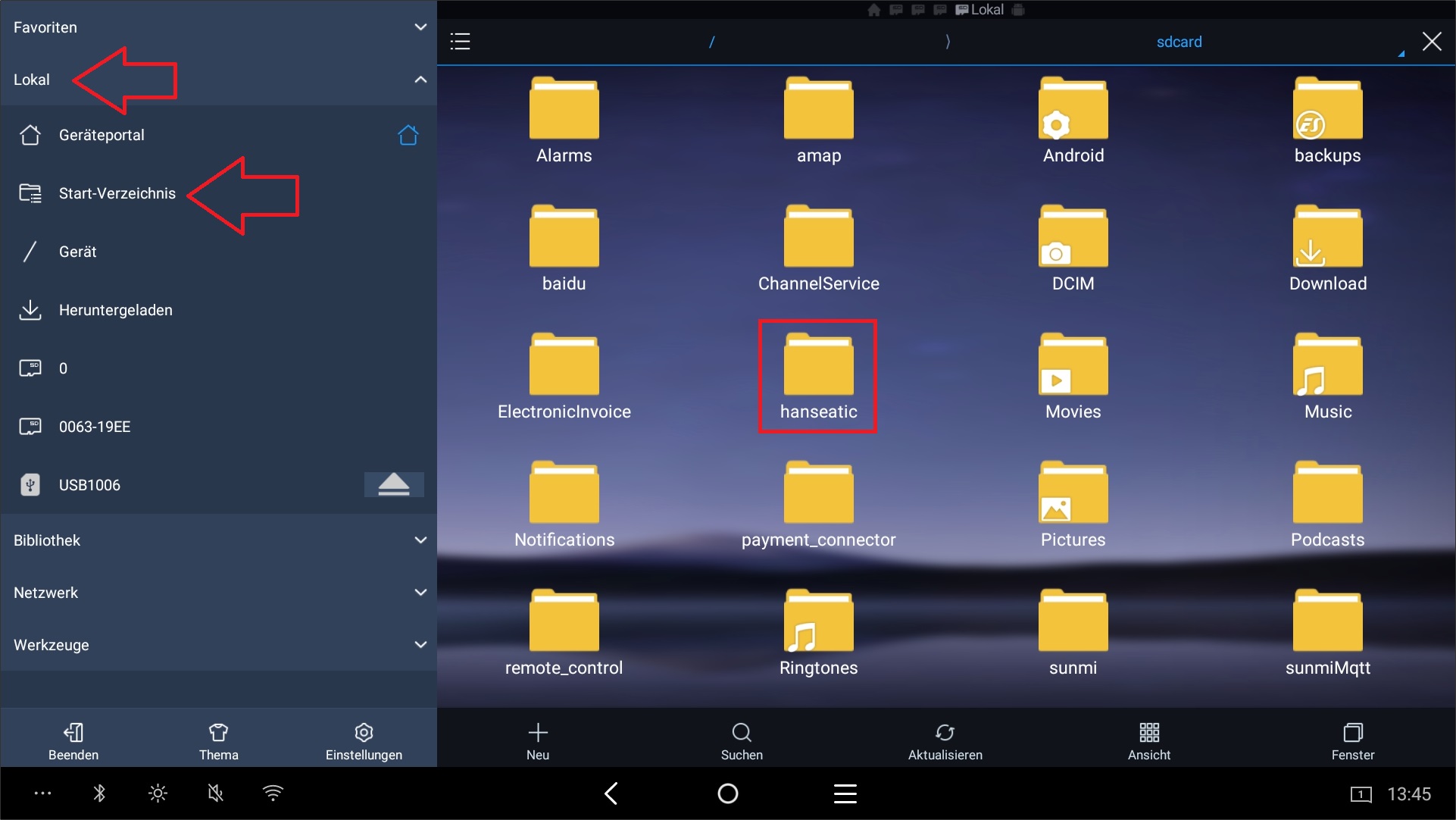Select storage 0 in the sidebar
The image size is (1456, 820).
(x=218, y=368)
